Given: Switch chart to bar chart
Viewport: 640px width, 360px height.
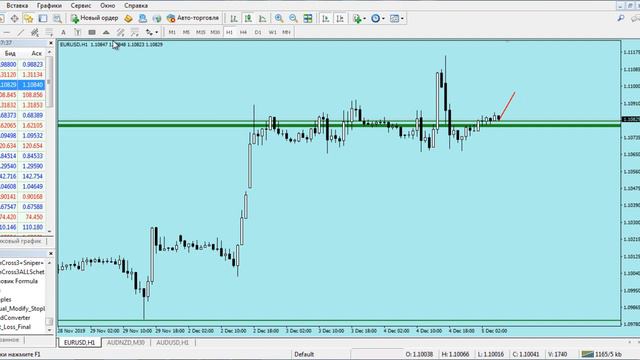Looking at the screenshot, I should [234, 18].
